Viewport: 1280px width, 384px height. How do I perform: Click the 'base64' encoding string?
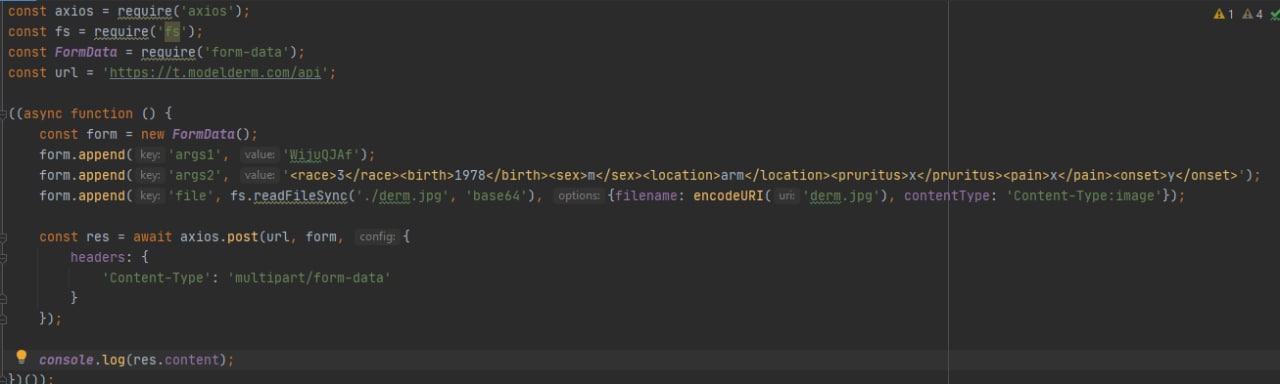click(x=496, y=196)
